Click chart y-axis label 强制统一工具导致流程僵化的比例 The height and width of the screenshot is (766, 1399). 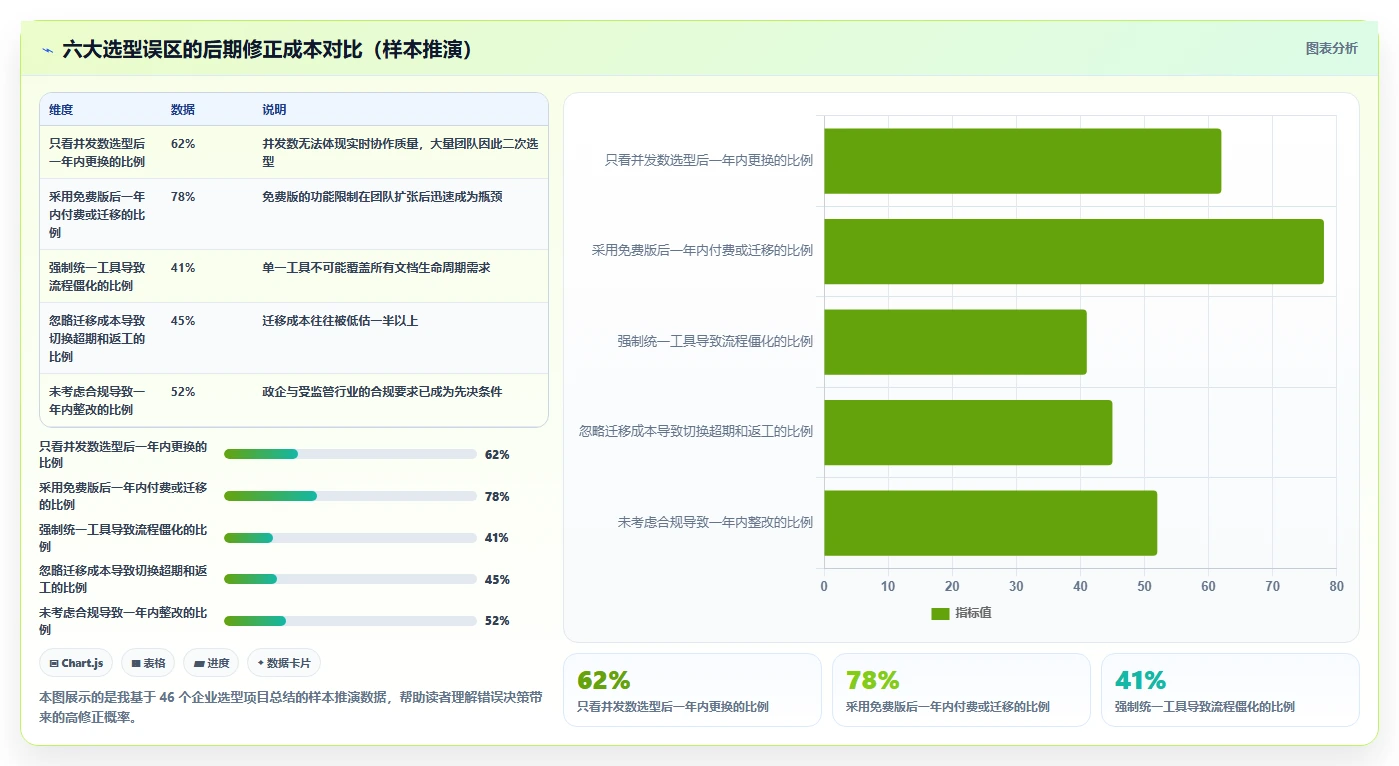click(715, 342)
